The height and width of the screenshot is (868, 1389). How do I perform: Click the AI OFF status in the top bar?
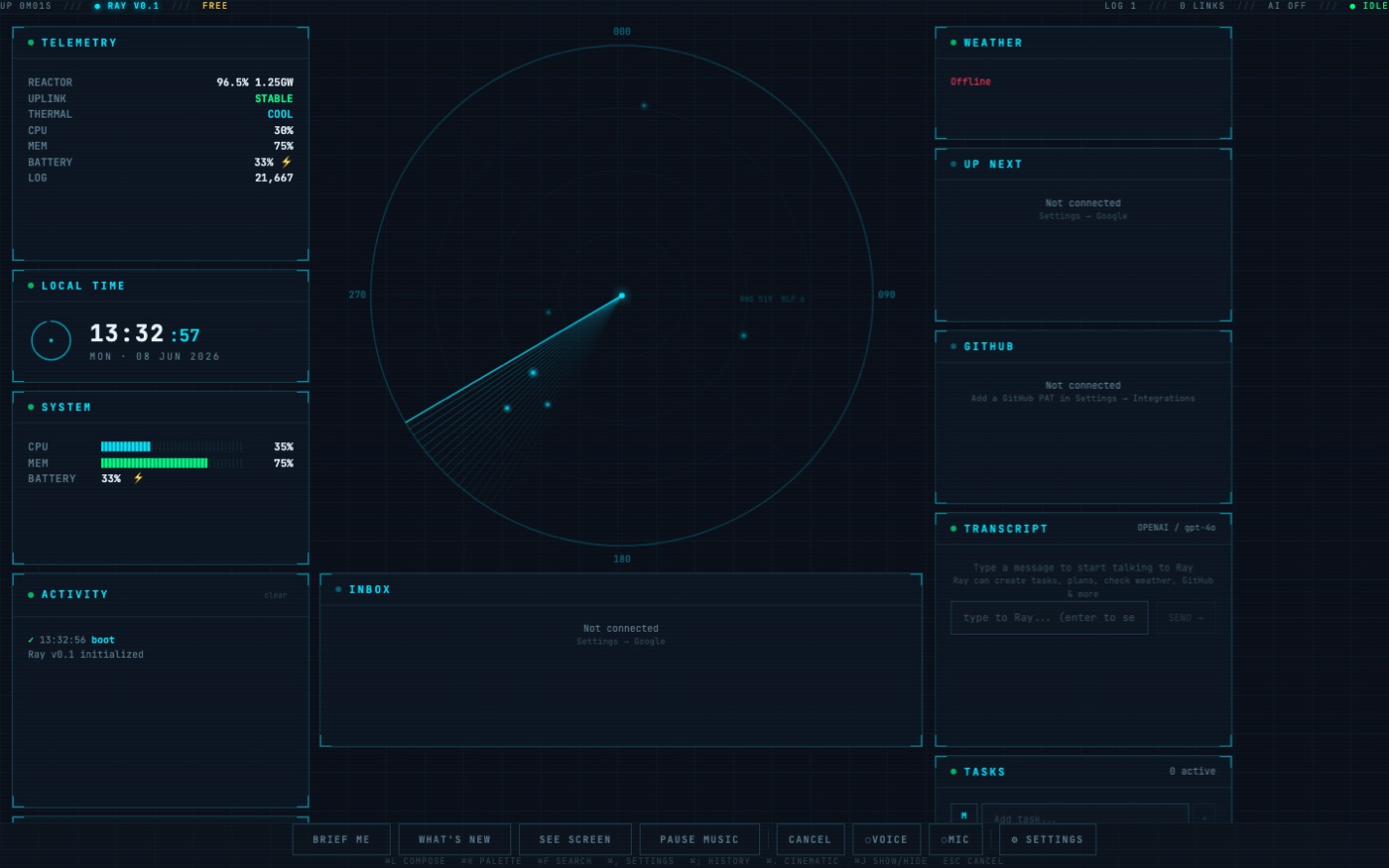tap(1287, 6)
